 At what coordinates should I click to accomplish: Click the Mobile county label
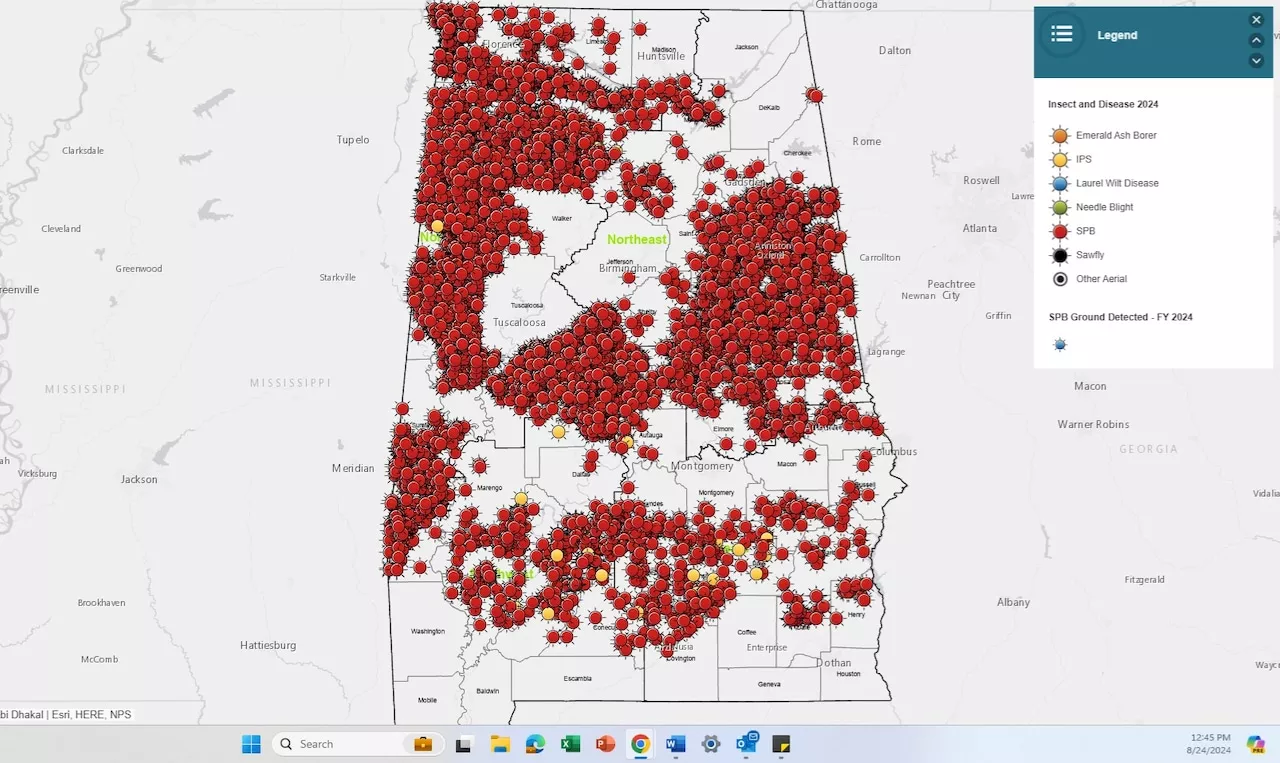427,700
